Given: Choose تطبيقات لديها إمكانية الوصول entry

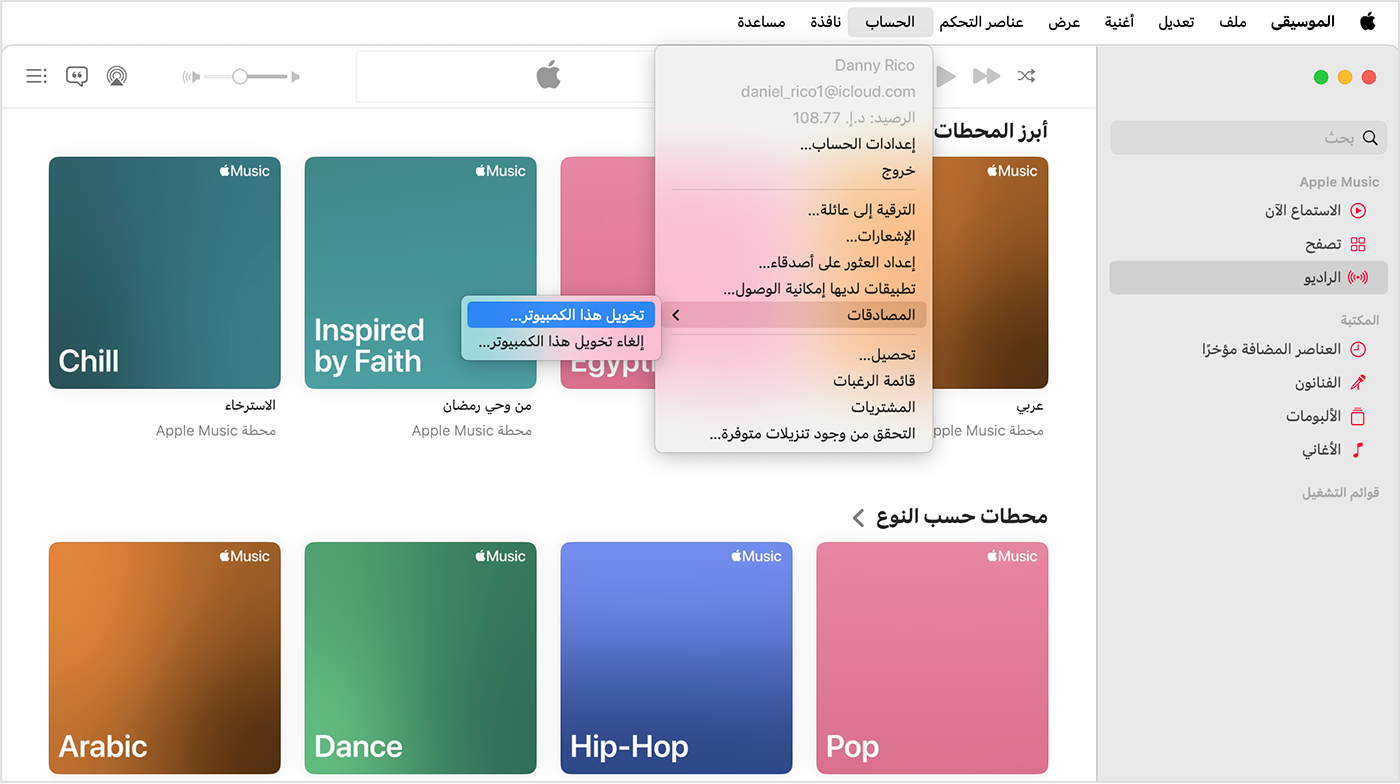Looking at the screenshot, I should pos(794,289).
